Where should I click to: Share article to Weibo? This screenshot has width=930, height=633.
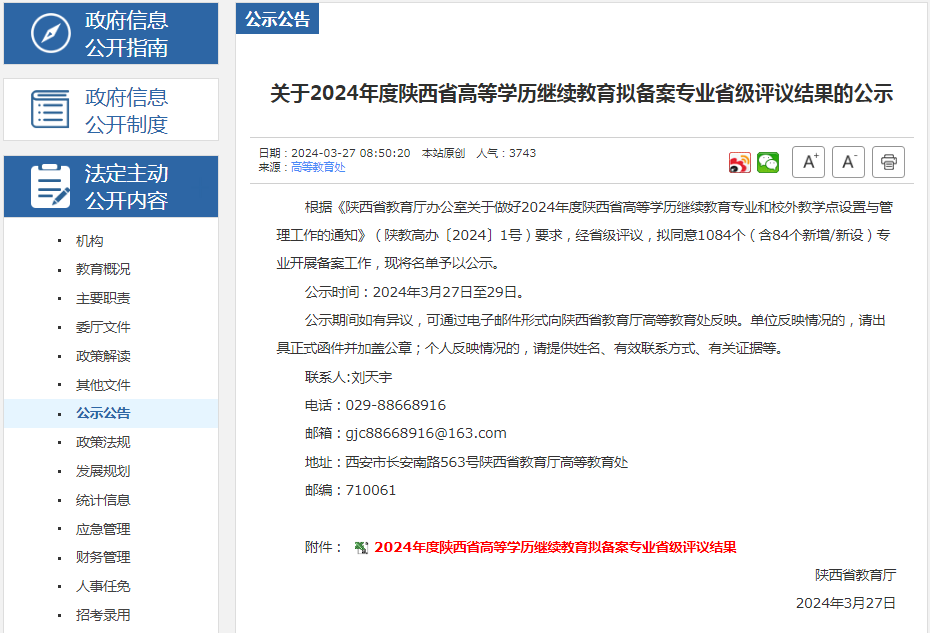coord(739,162)
